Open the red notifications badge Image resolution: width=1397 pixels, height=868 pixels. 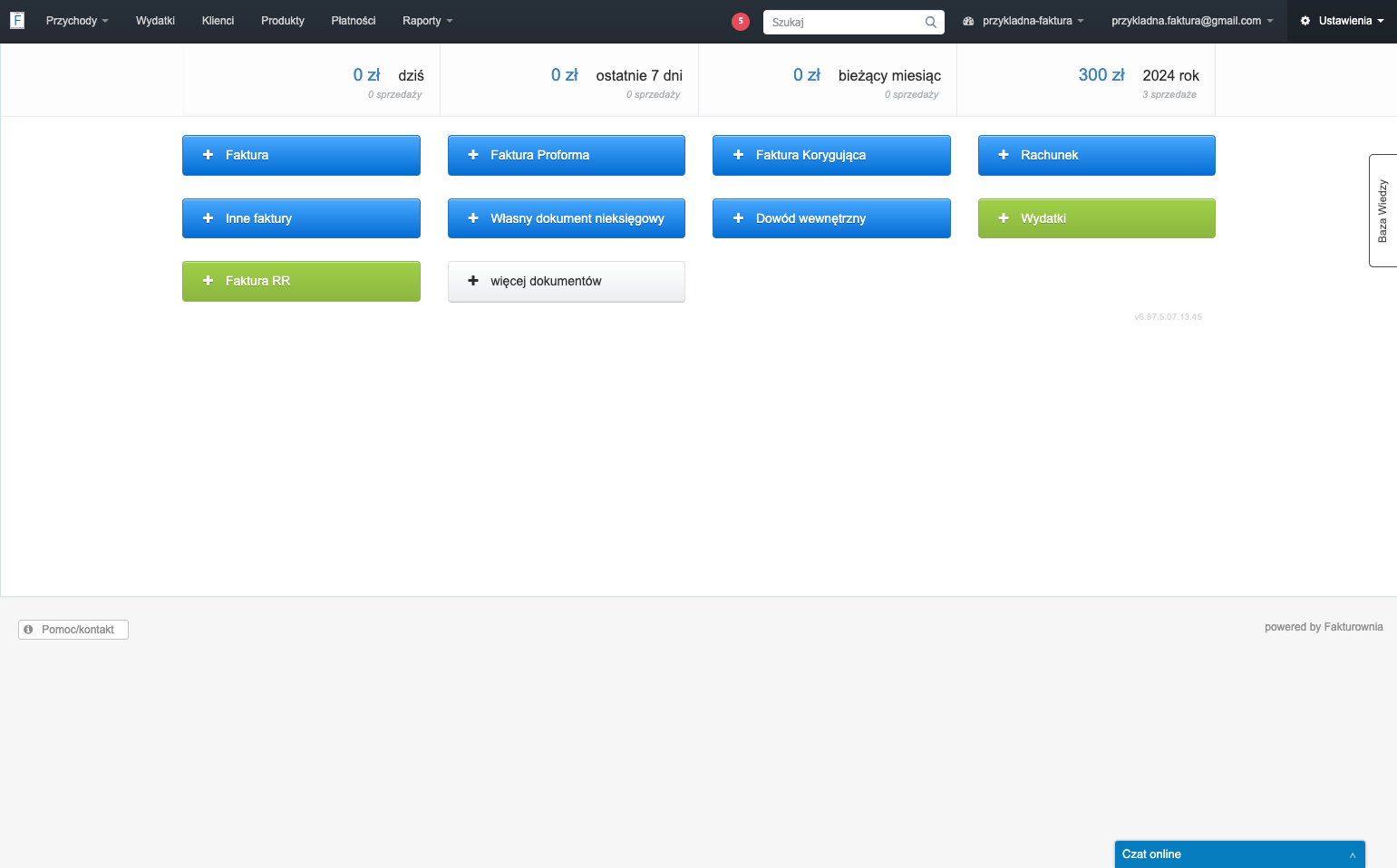741,21
